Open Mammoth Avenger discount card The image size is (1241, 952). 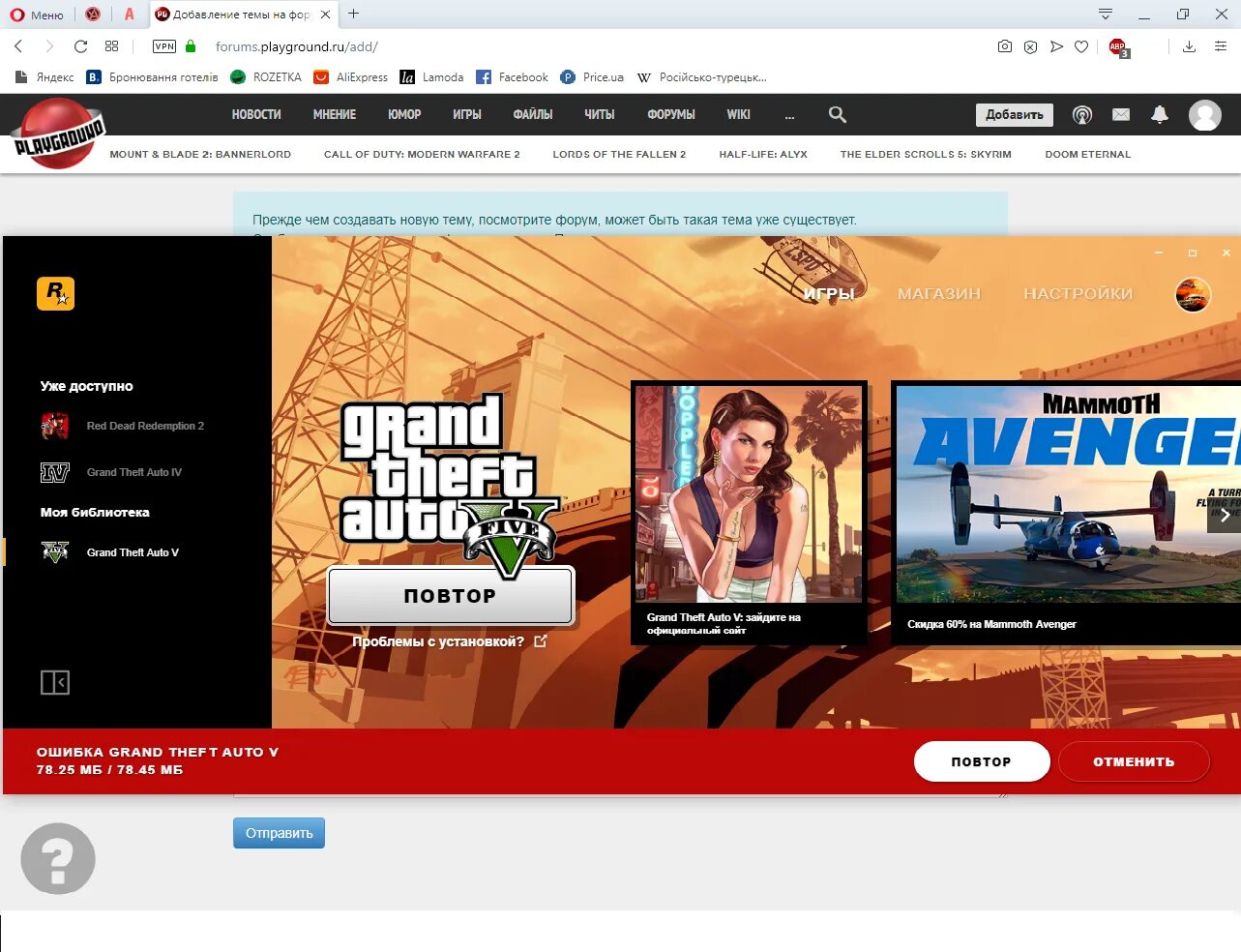pyautogui.click(x=1066, y=513)
